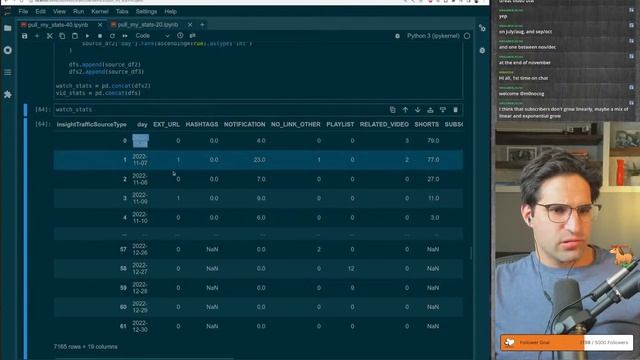Open the Kernel menu
Screen dimensions: 640x360
[100, 11]
